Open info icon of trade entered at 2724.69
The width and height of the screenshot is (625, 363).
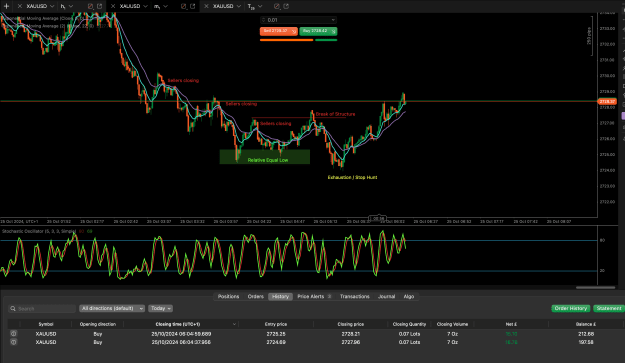pos(14,342)
